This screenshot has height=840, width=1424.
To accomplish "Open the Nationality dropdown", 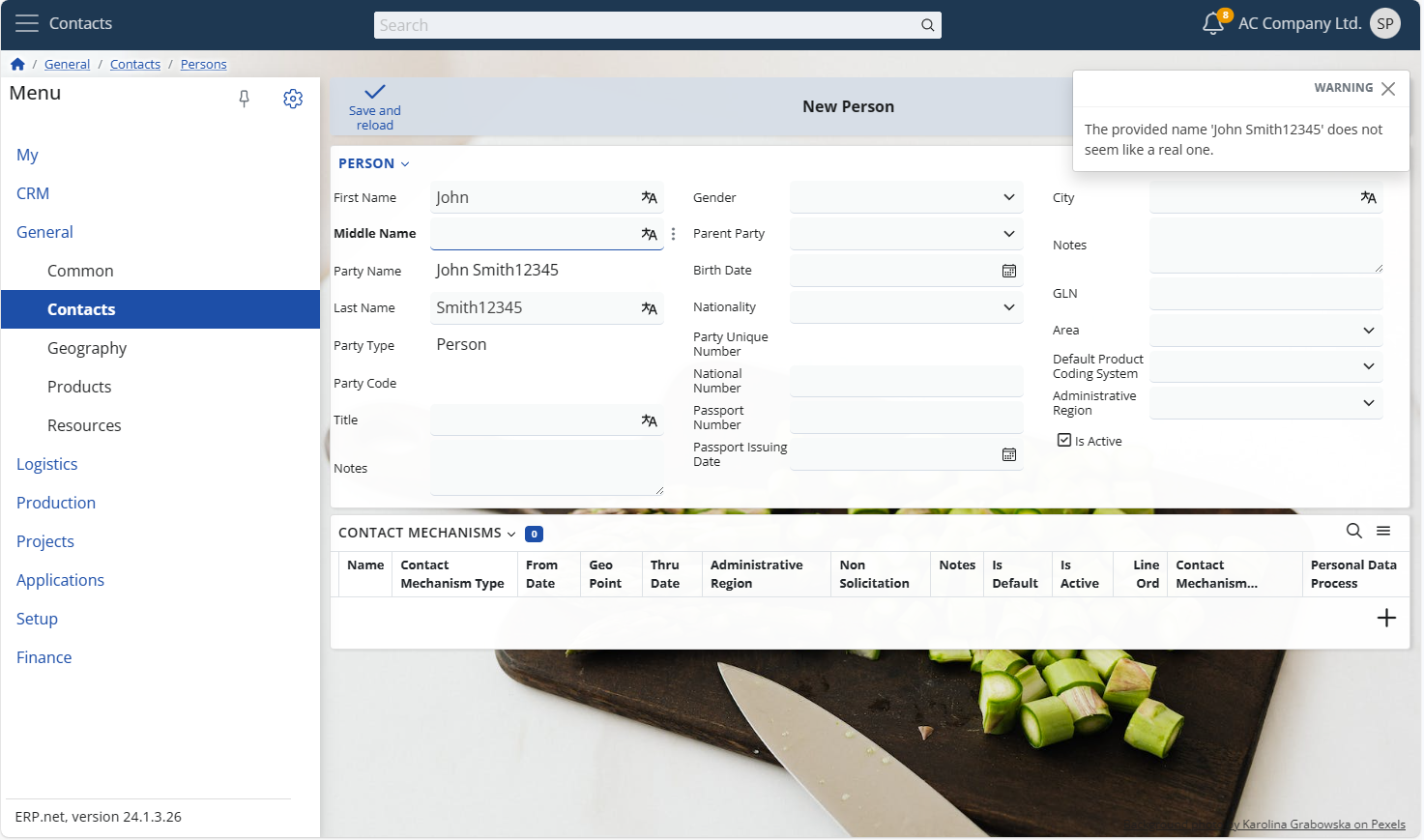I will click(1008, 307).
